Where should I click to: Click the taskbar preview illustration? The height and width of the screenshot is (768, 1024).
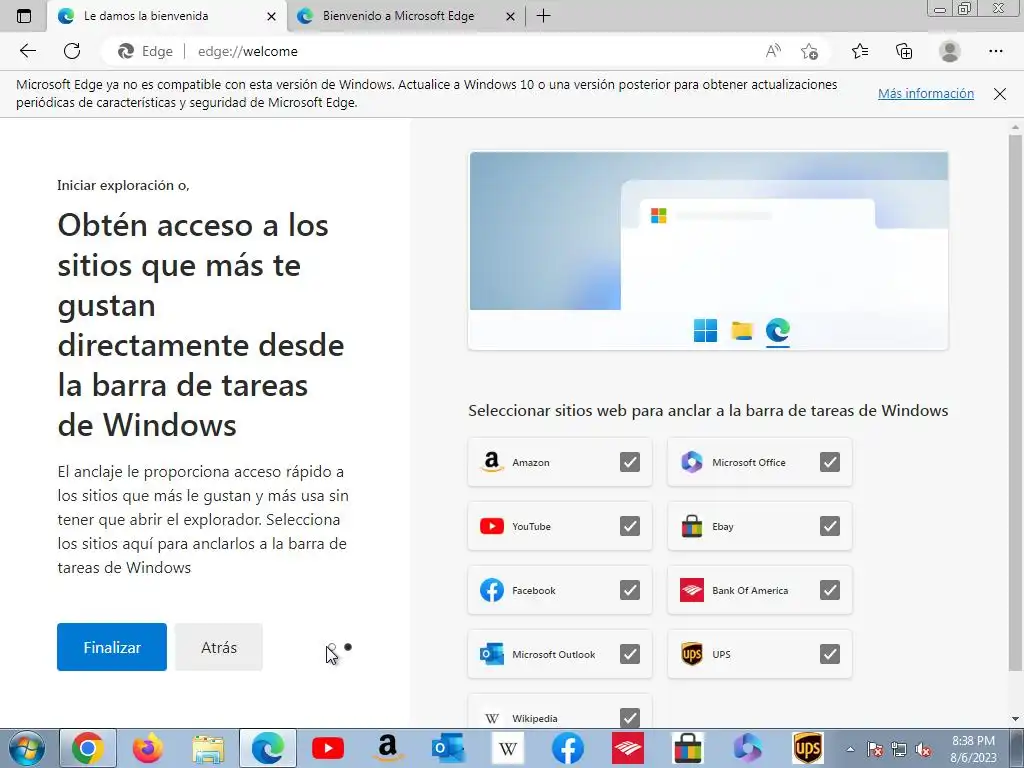tap(709, 251)
